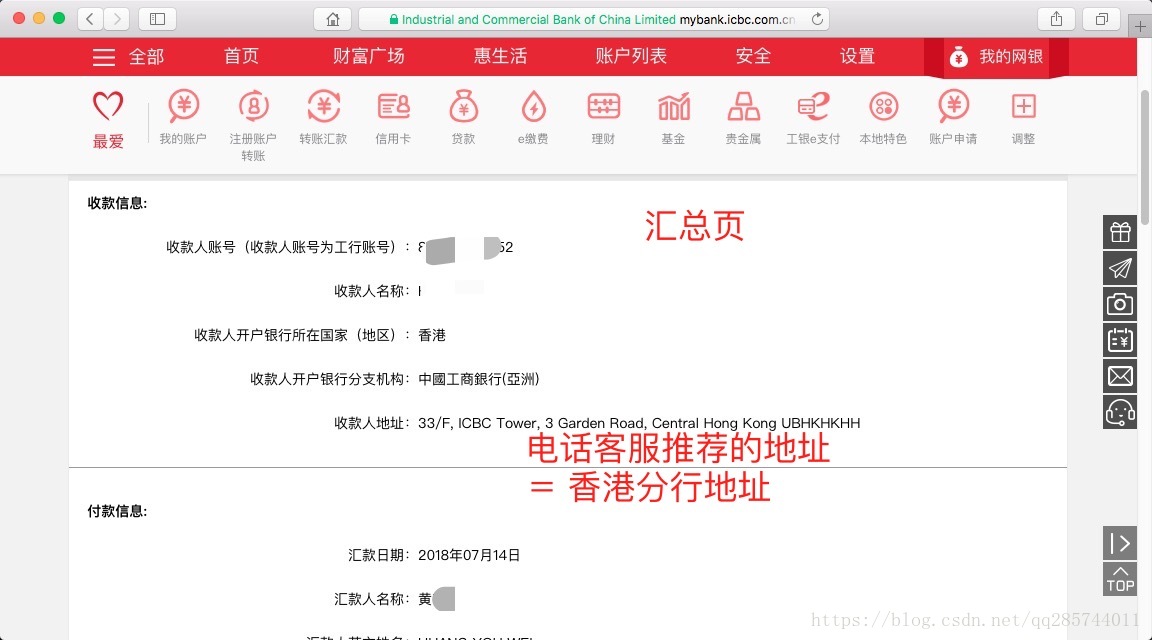
Task: Click the 中國工商銀行(亞洲) branch value
Action: click(x=479, y=379)
